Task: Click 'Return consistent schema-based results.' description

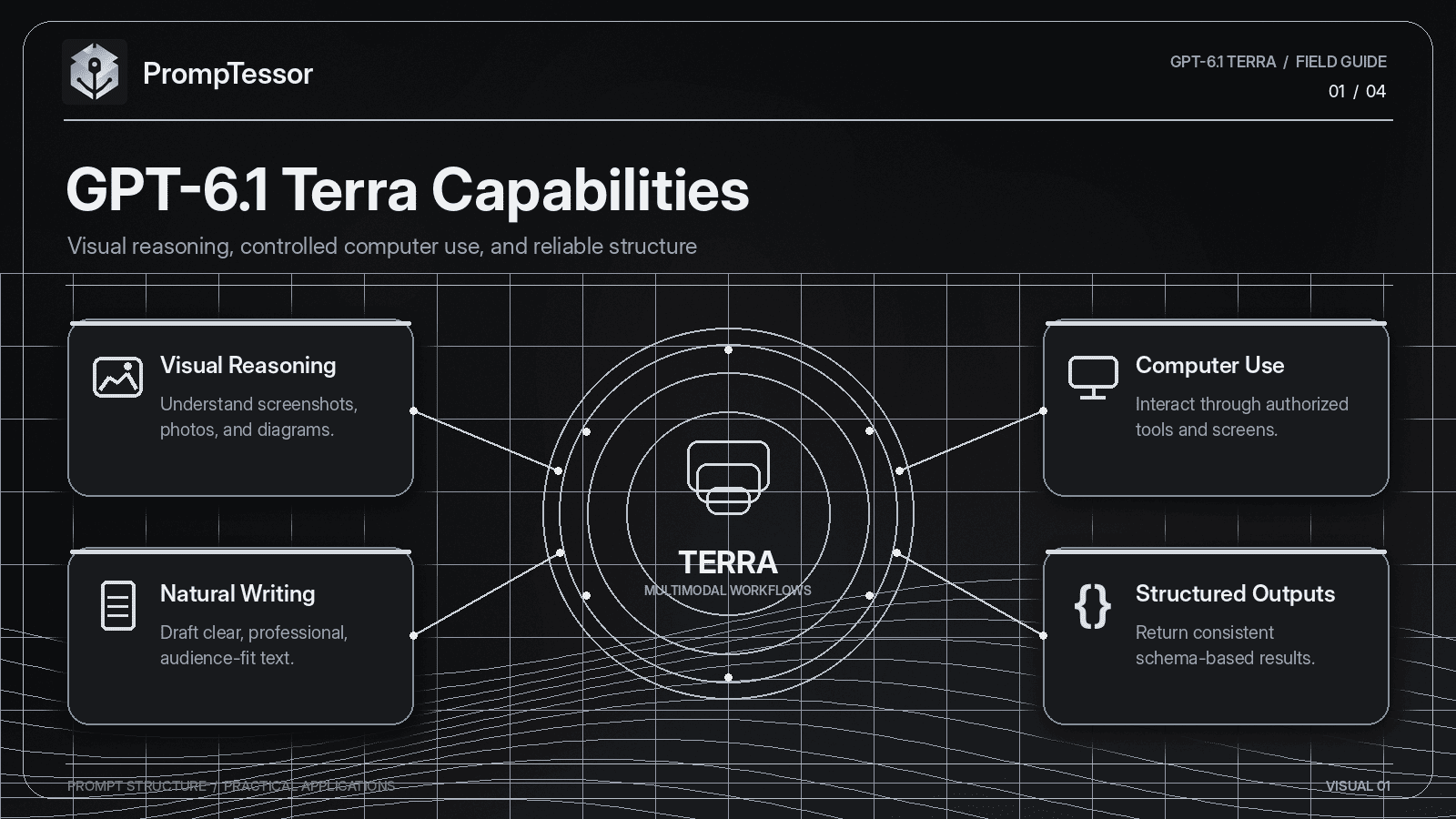Action: coord(1225,645)
